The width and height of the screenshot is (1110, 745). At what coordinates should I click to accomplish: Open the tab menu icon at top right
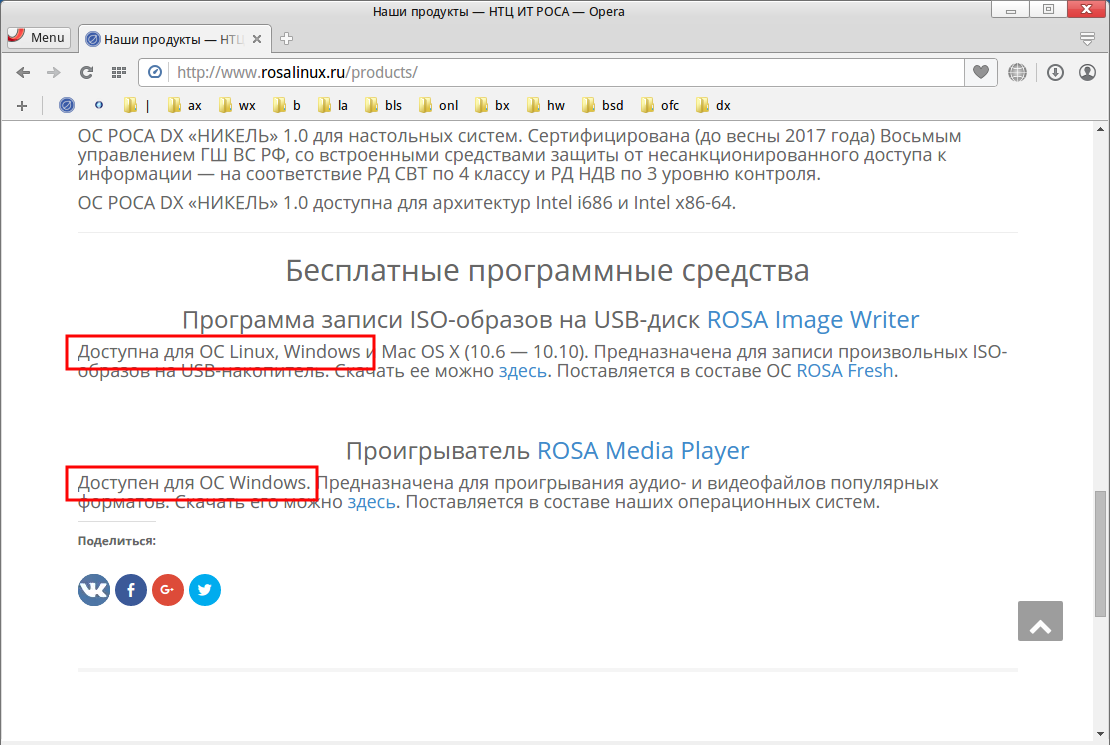[x=1087, y=39]
